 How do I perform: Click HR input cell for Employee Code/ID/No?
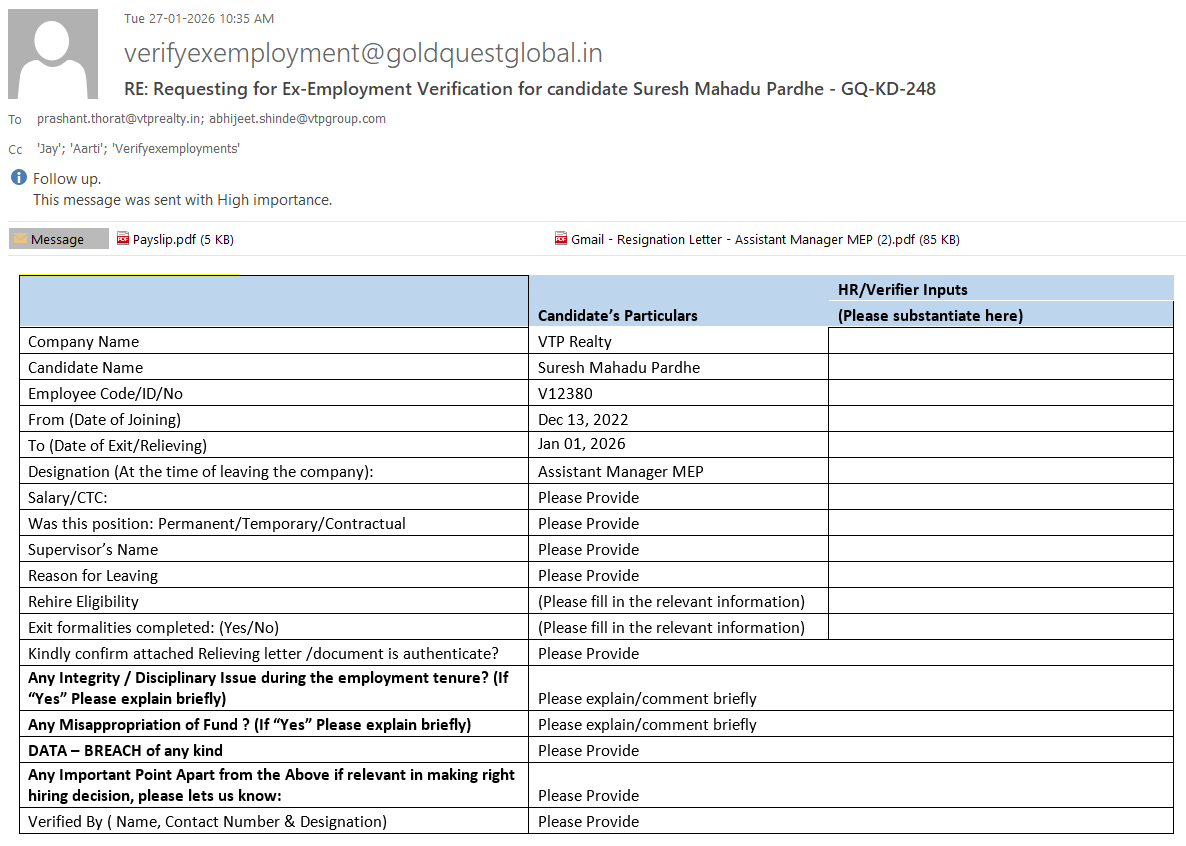pyautogui.click(x=1000, y=393)
